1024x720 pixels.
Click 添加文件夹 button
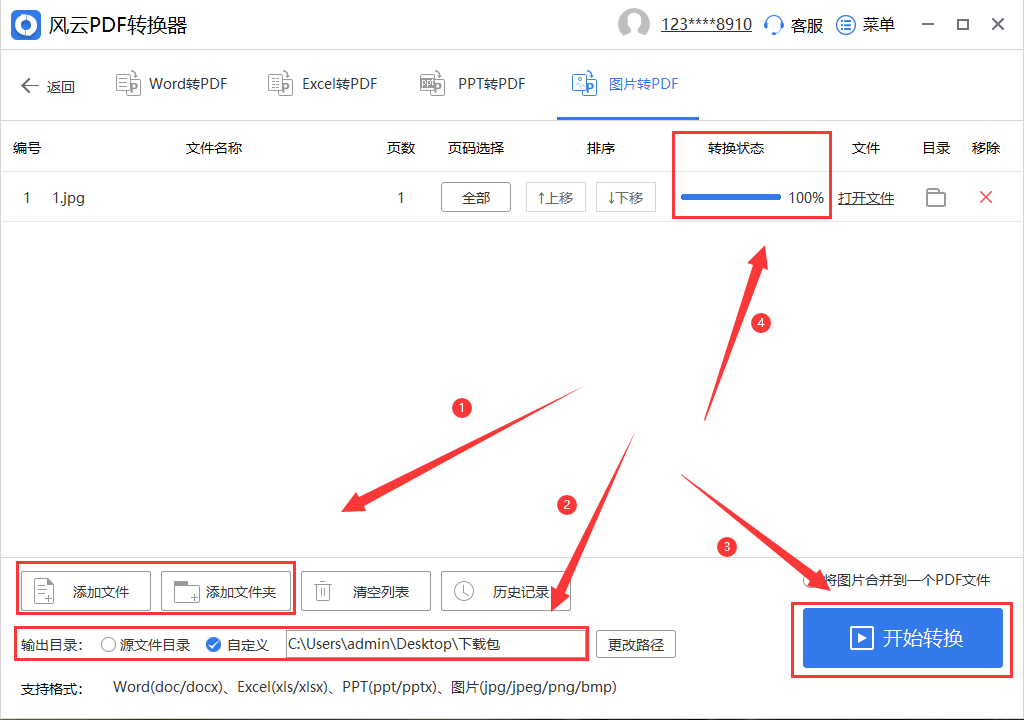pos(226,591)
